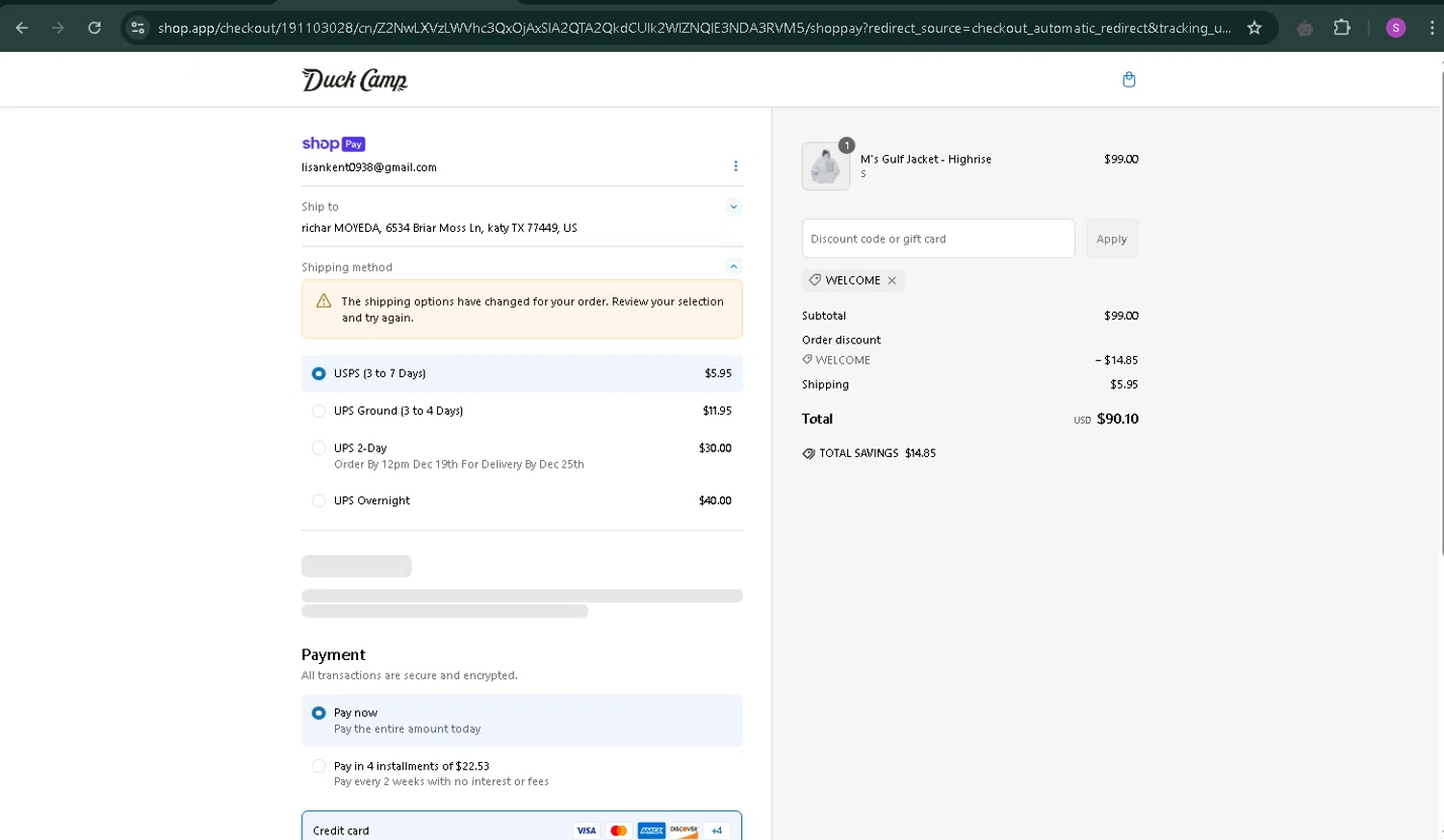Click the extension icon beside the bookmark star

tap(1304, 28)
